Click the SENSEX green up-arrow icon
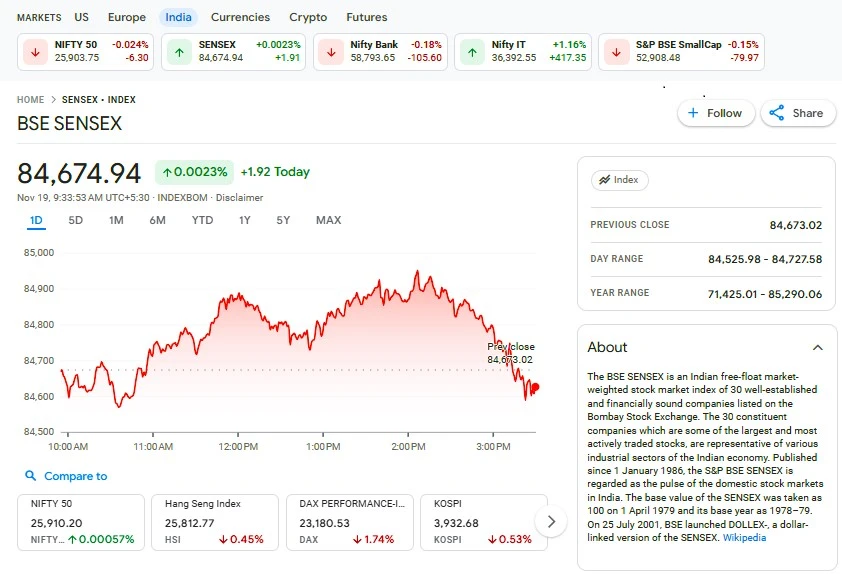 click(180, 52)
